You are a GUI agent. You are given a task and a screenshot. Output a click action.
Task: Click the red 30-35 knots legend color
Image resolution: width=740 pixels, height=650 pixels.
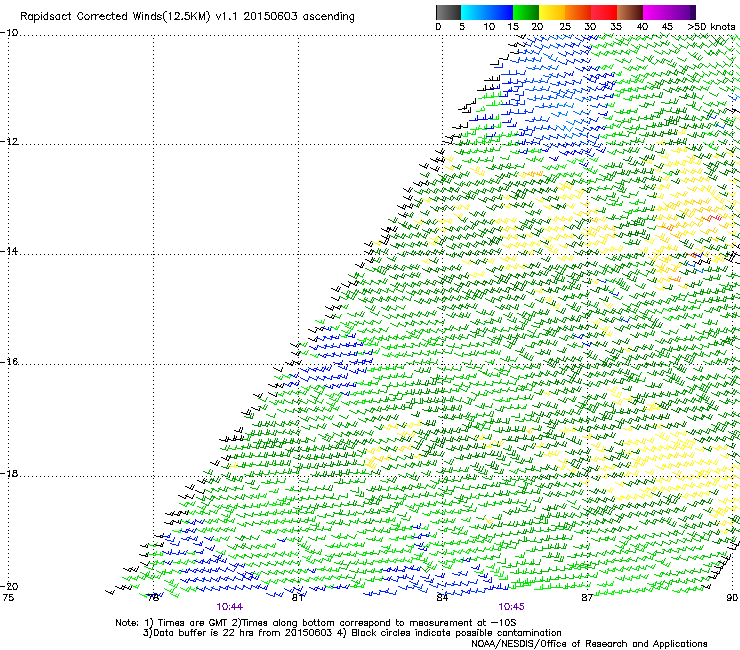click(x=604, y=12)
